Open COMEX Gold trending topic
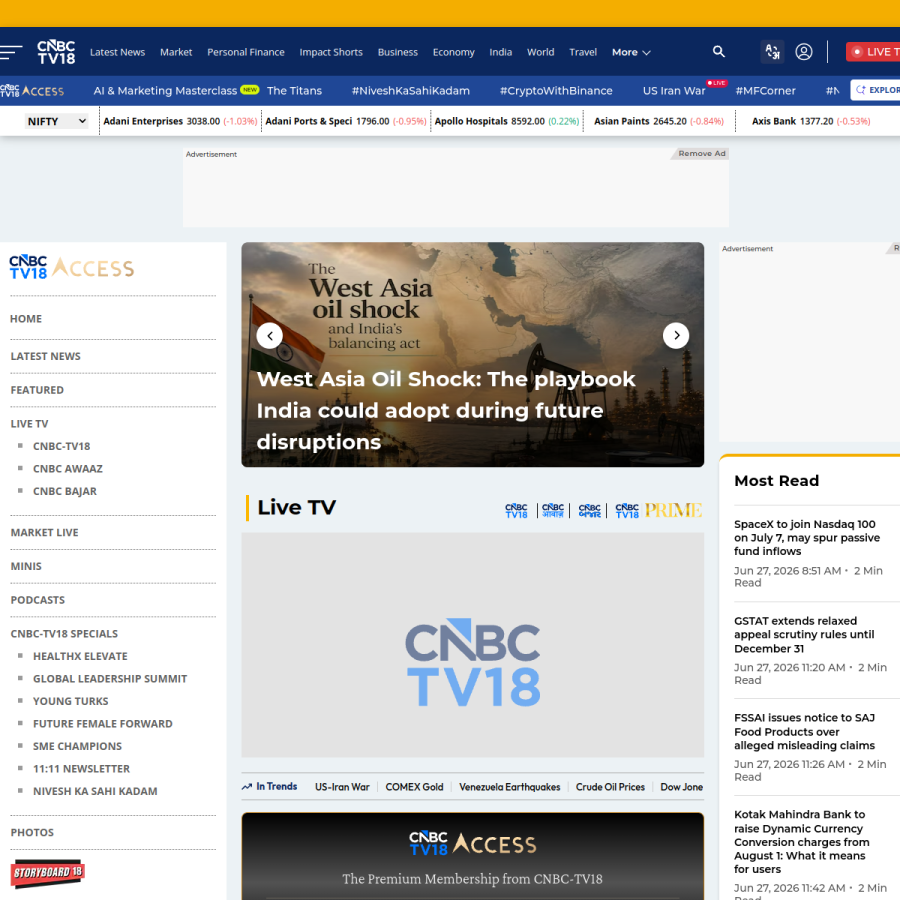Viewport: 900px width, 900px height. pyautogui.click(x=414, y=787)
